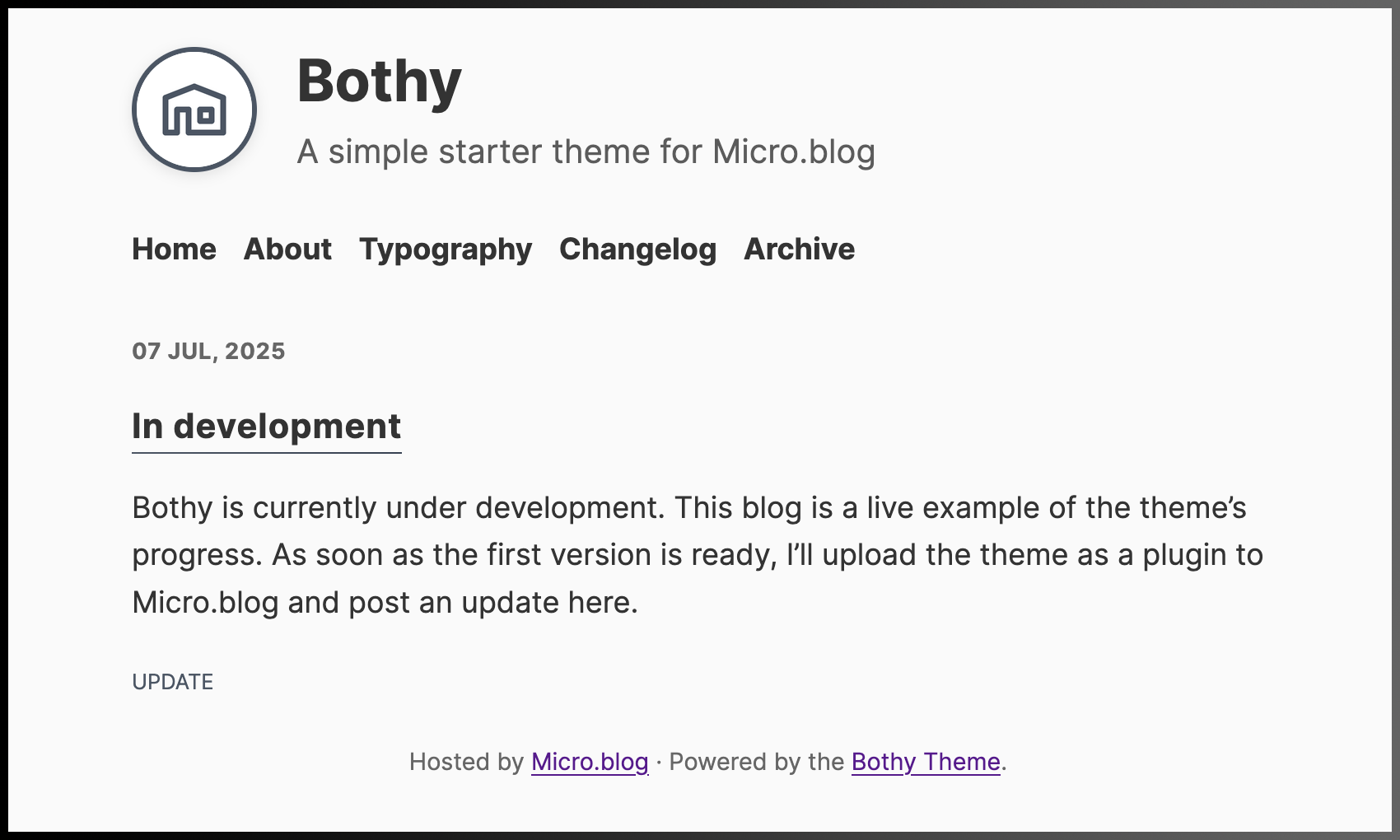
Task: Click the 'Hosted by' footer text
Action: click(x=466, y=762)
